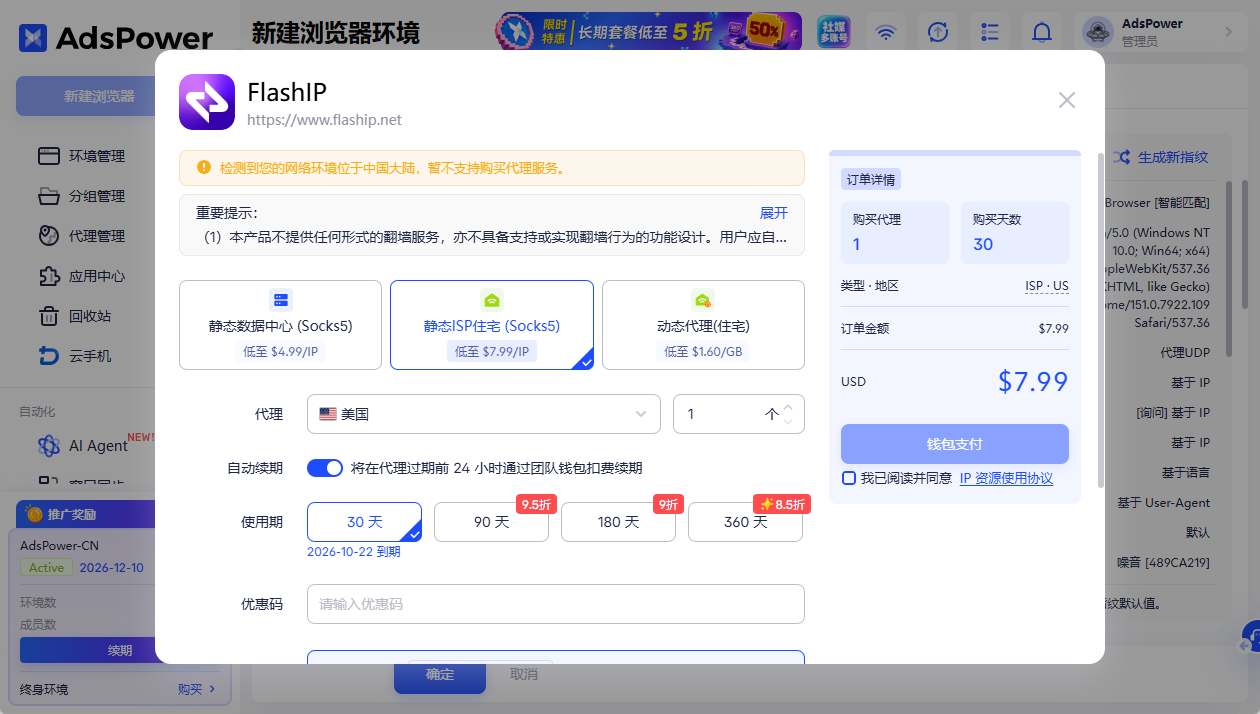Click the FlashIP logo icon

click(207, 102)
